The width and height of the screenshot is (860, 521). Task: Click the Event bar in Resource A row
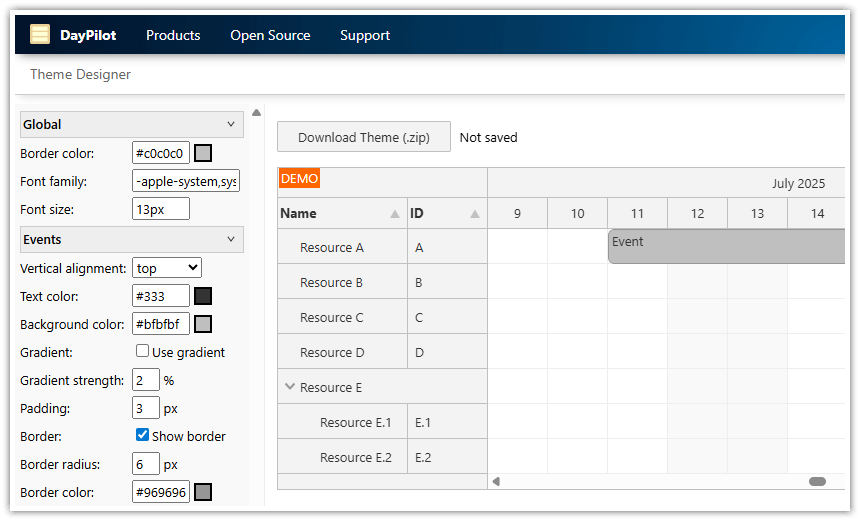[726, 246]
